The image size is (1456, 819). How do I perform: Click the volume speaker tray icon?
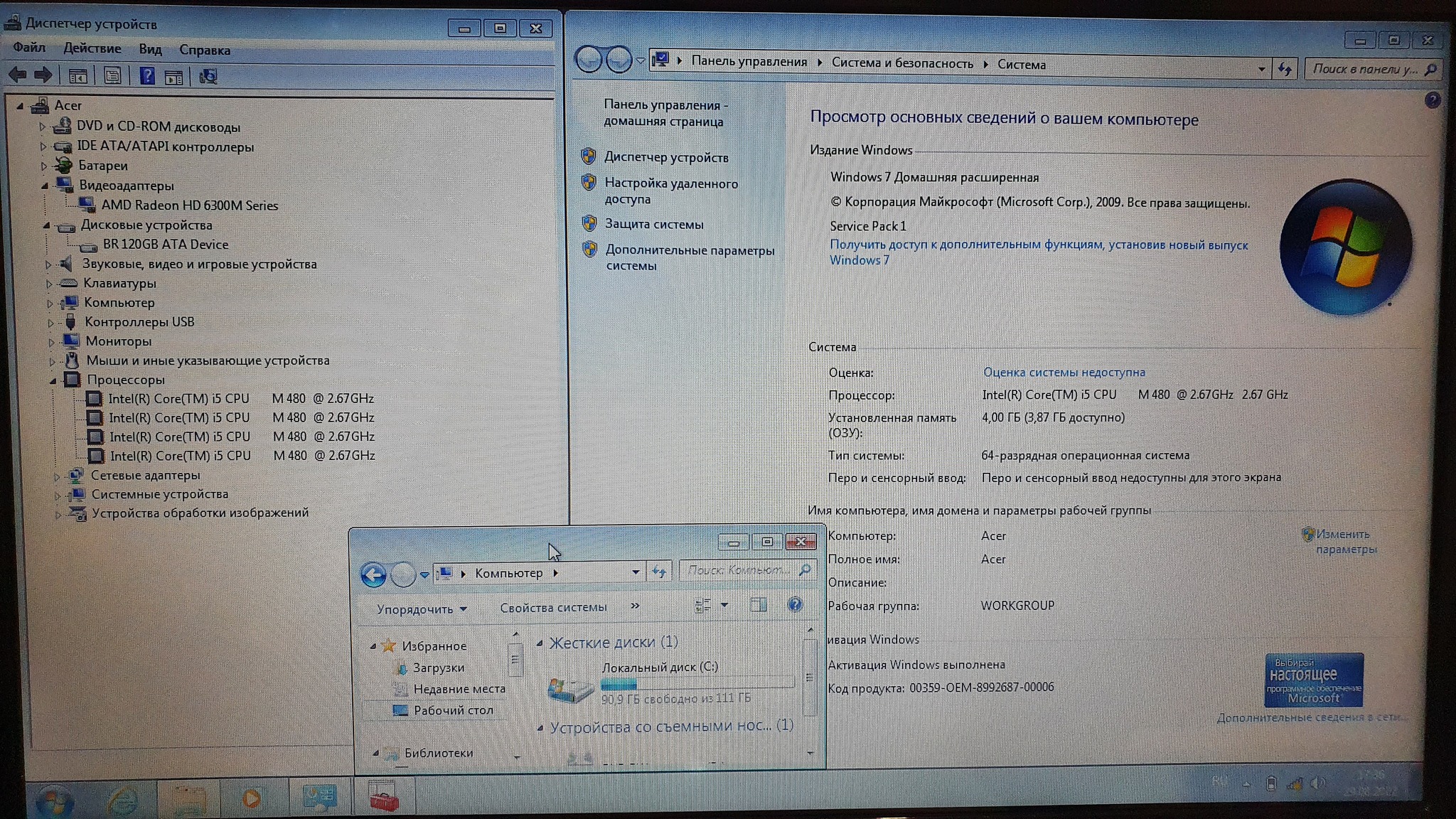click(1317, 783)
